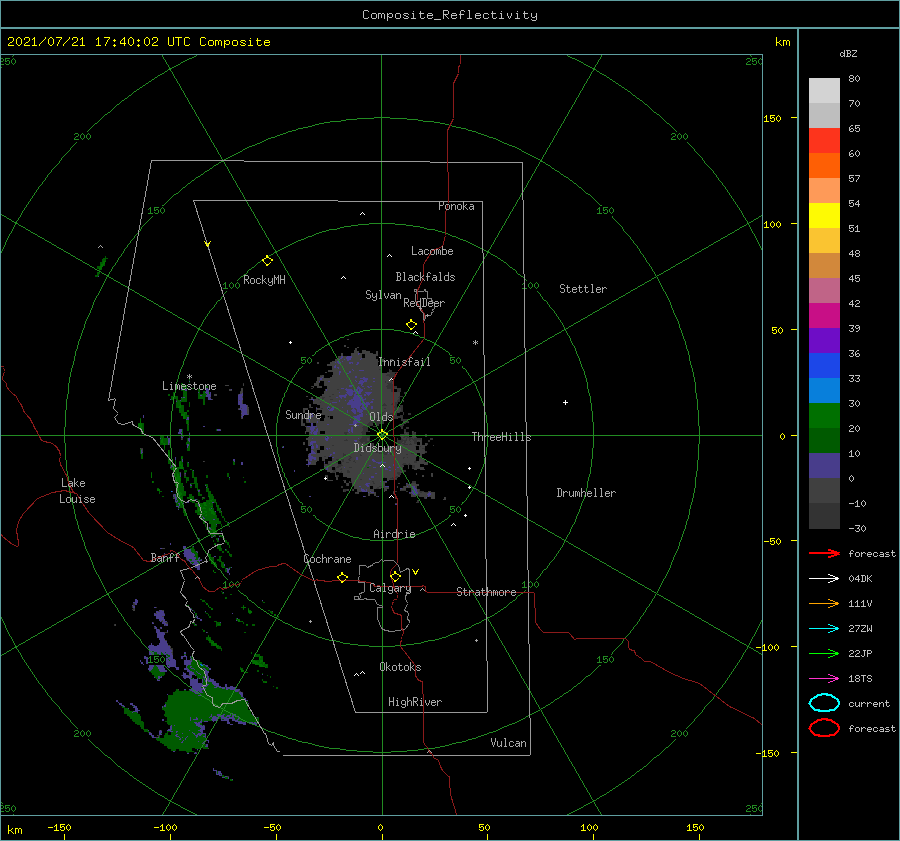Image resolution: width=900 pixels, height=841 pixels.
Task: Click the yellow V marker beside Calgary
Action: [x=416, y=572]
